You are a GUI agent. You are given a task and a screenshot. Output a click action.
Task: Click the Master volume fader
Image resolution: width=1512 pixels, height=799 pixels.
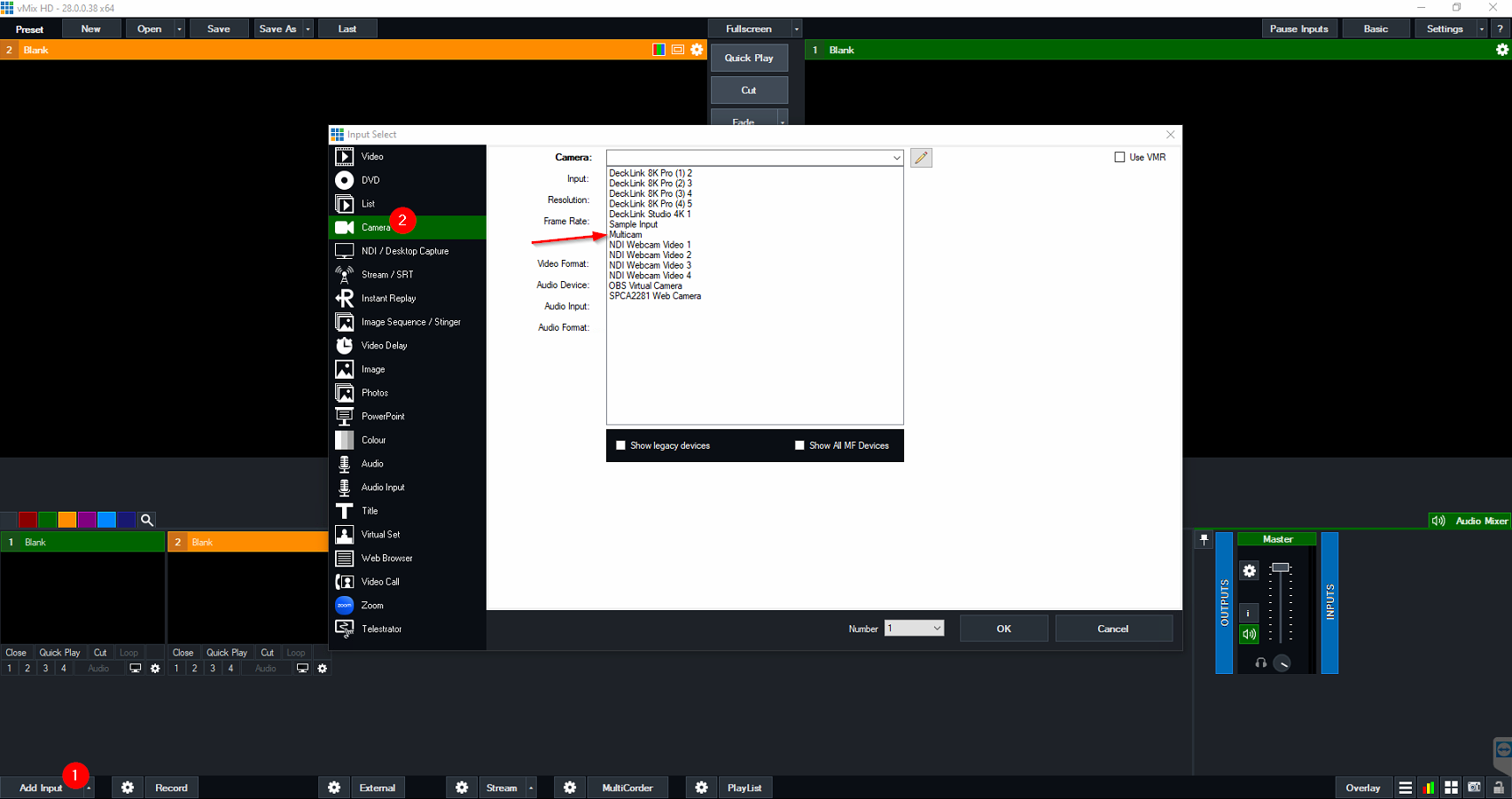coord(1280,568)
